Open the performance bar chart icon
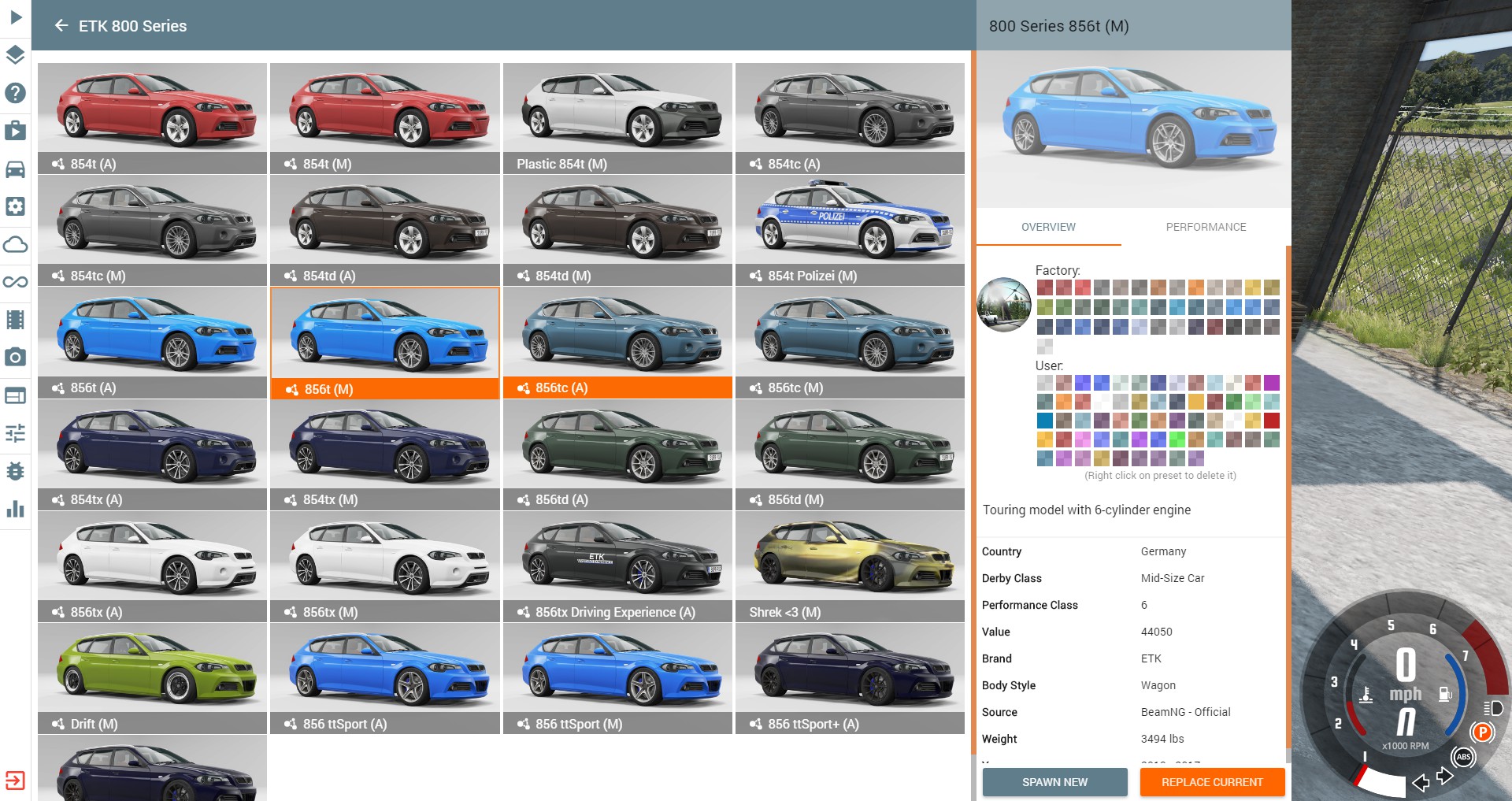This screenshot has width=1512, height=801. click(15, 509)
